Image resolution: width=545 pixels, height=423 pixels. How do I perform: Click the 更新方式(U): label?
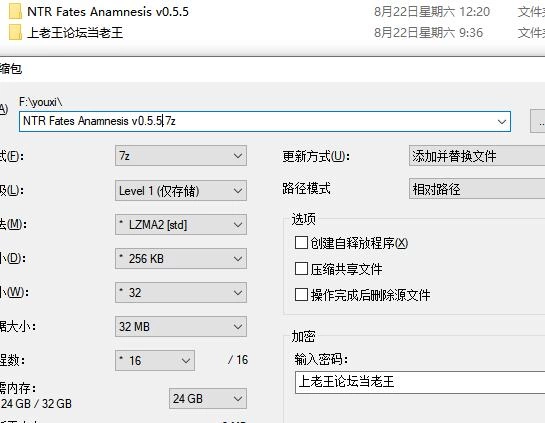pyautogui.click(x=316, y=156)
